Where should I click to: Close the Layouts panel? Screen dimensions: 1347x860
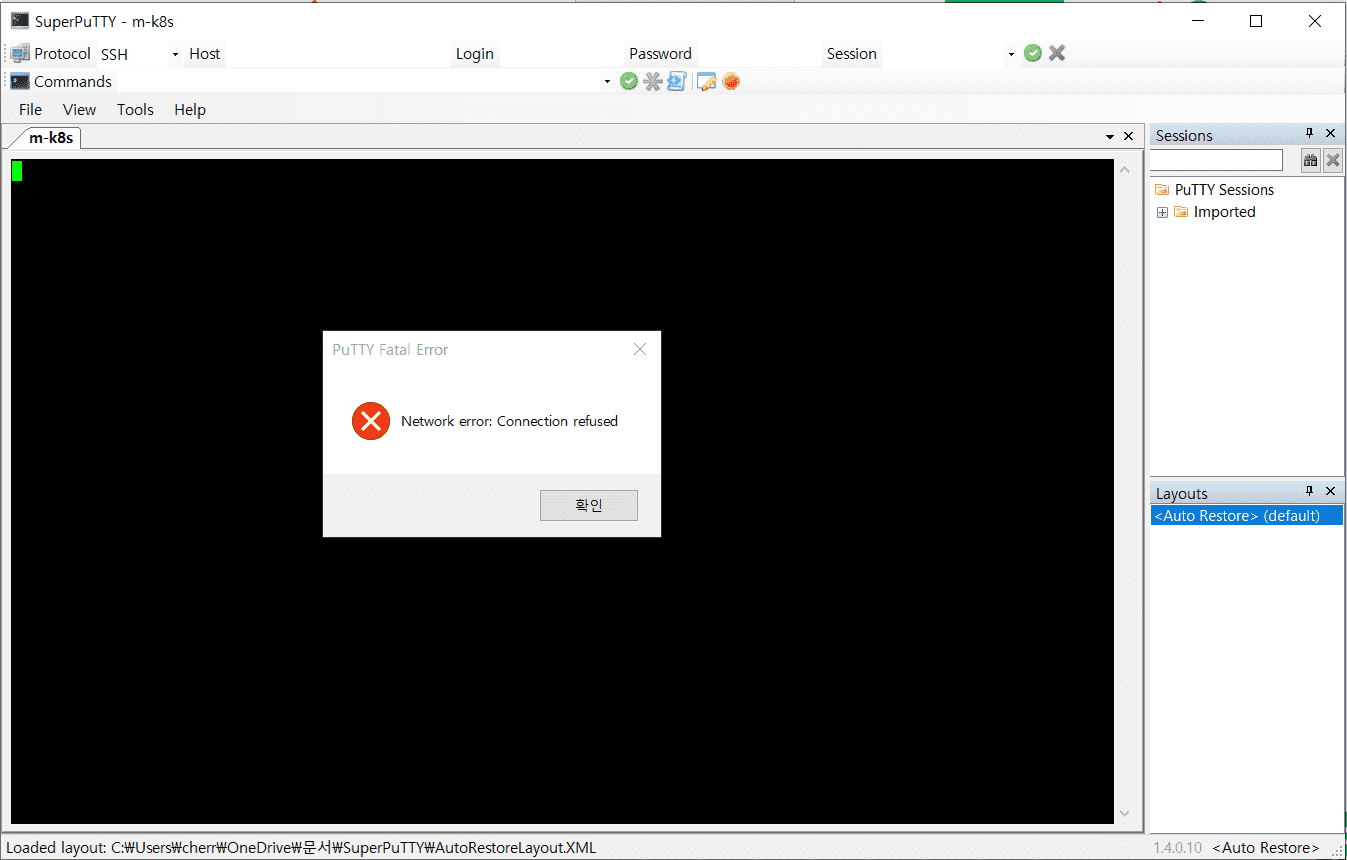tap(1331, 492)
